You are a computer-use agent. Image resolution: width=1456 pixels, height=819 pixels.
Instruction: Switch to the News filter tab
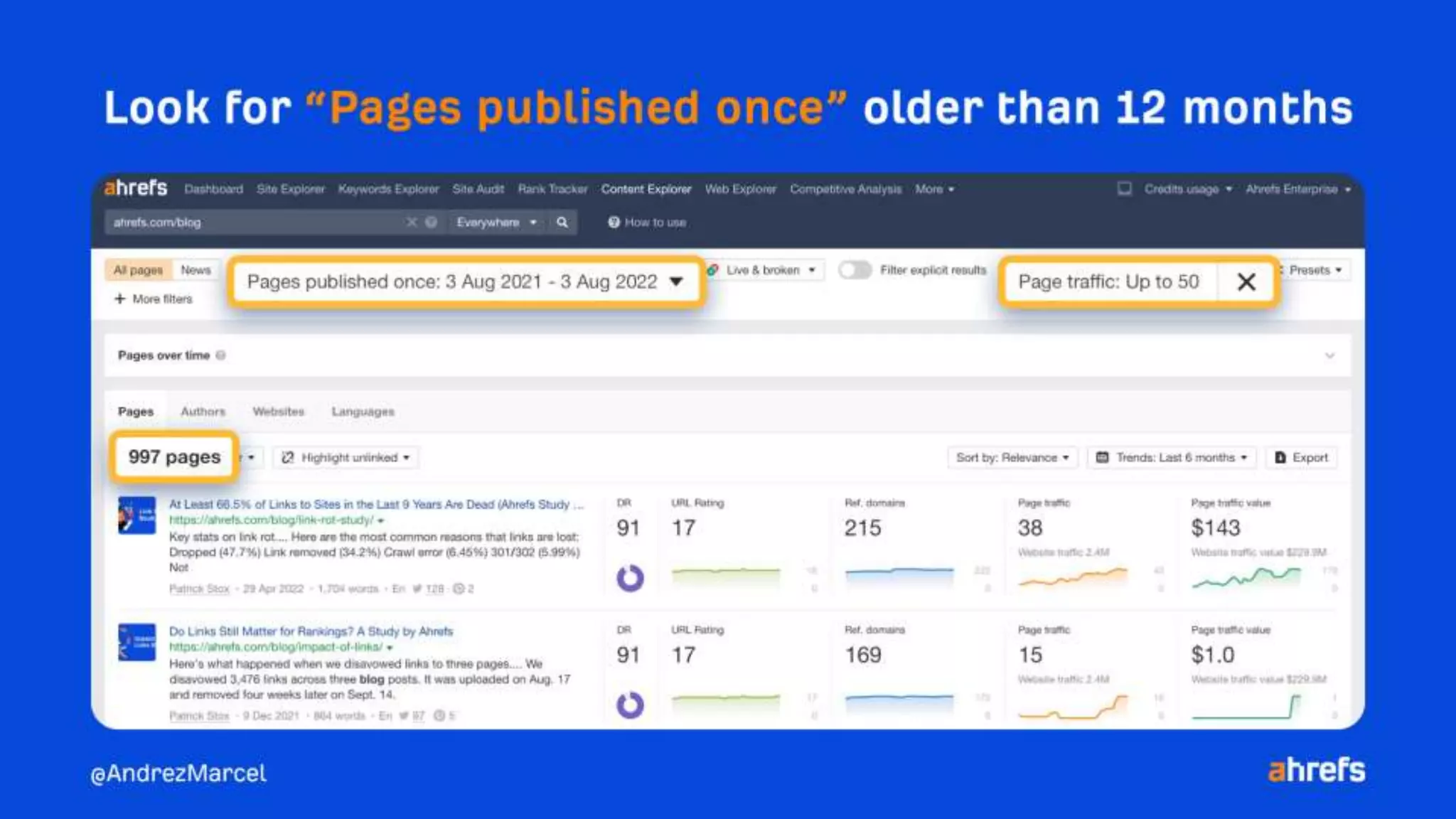(196, 270)
